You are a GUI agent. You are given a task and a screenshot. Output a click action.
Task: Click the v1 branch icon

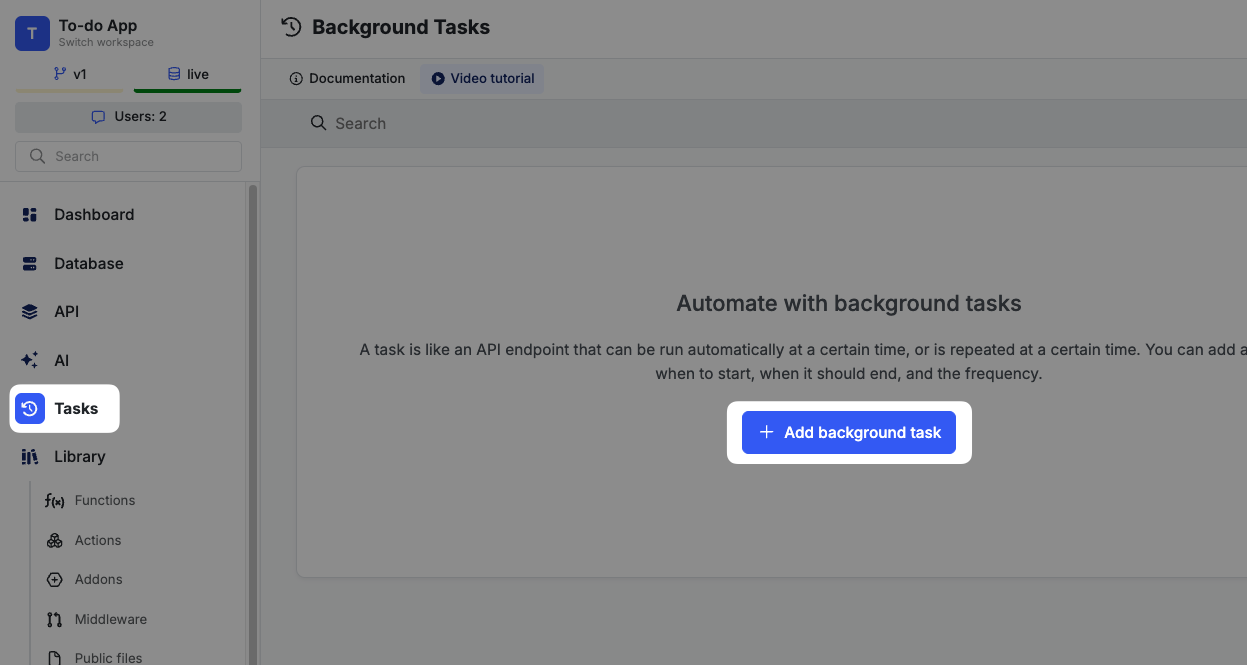60,74
